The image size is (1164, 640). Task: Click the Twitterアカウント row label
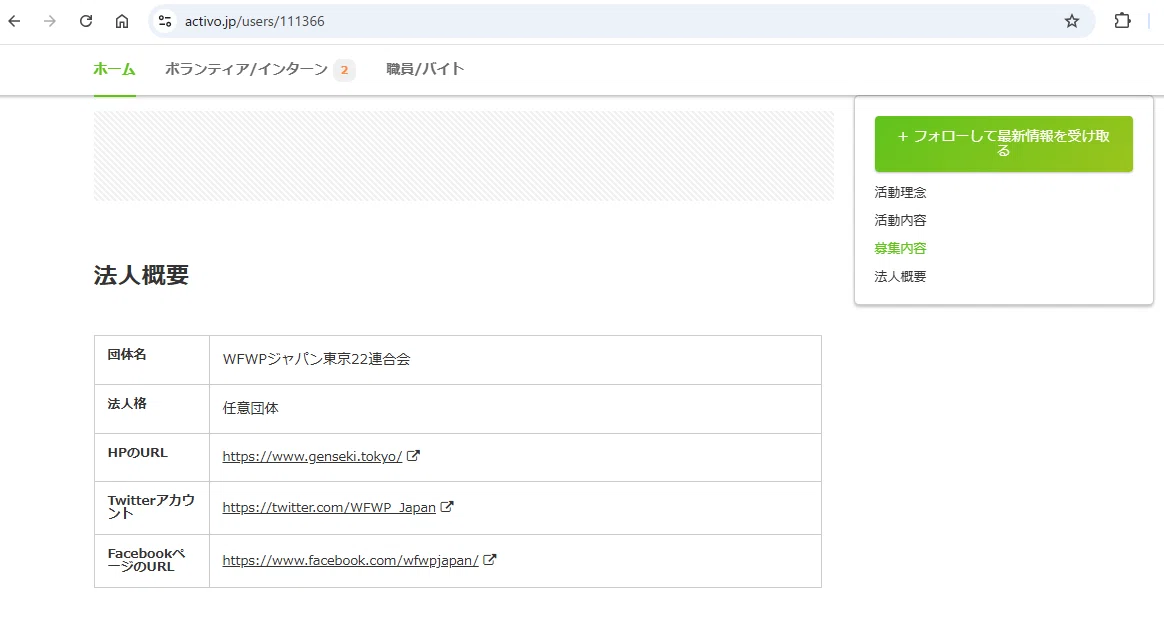point(151,507)
